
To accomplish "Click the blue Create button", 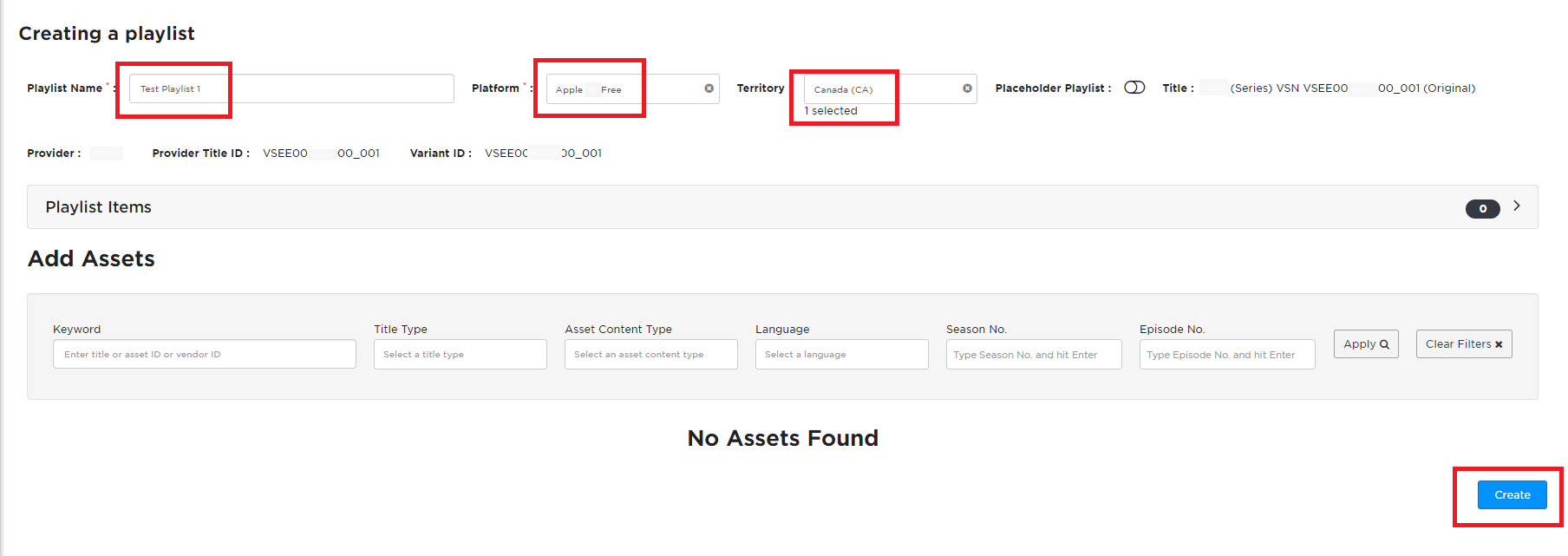I will coord(1512,494).
